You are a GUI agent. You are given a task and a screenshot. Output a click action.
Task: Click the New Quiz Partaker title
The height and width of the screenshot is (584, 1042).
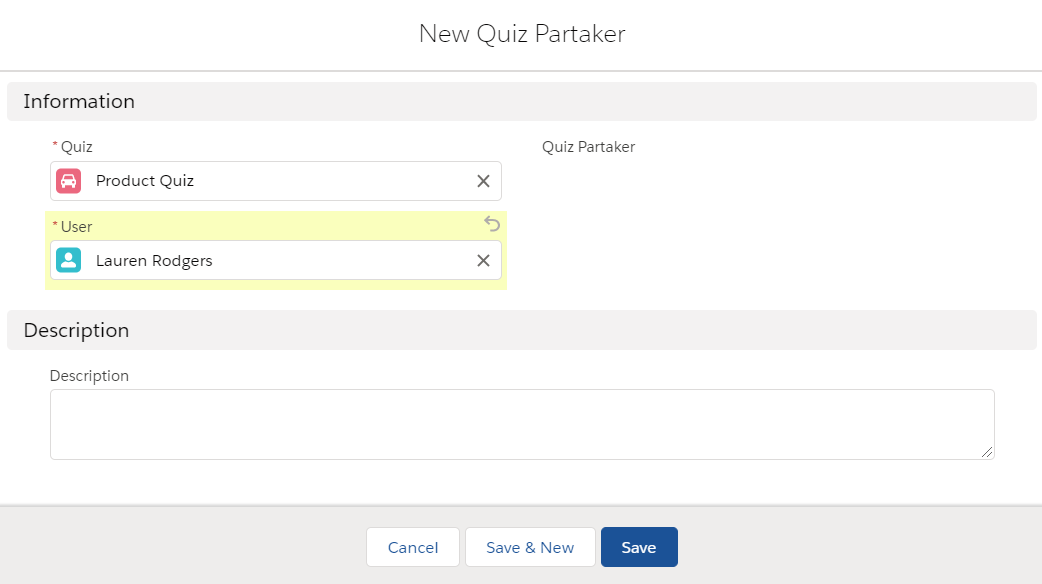click(521, 33)
